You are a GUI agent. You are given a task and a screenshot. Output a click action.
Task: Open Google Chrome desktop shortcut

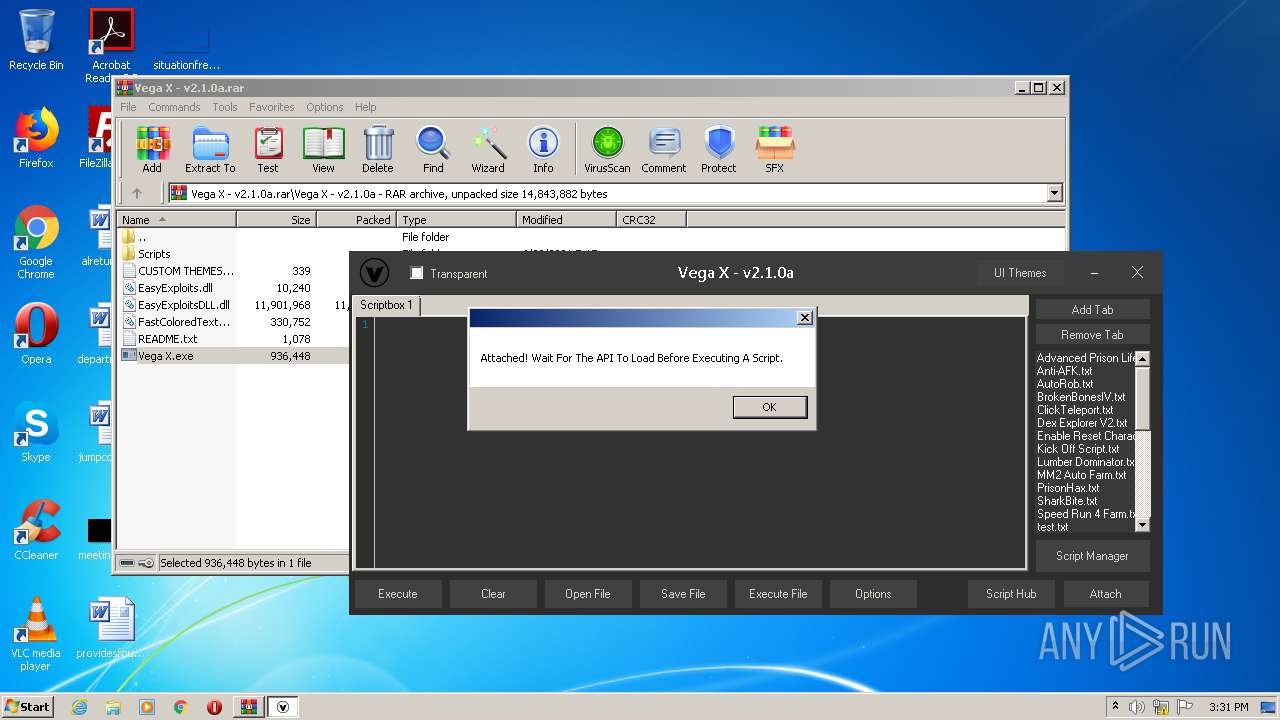click(36, 243)
